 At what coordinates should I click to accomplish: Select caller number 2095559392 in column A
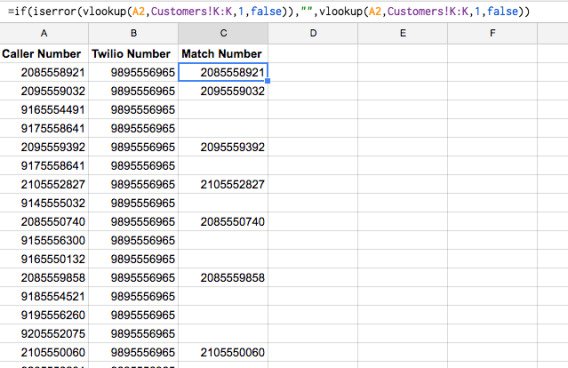tap(44, 147)
